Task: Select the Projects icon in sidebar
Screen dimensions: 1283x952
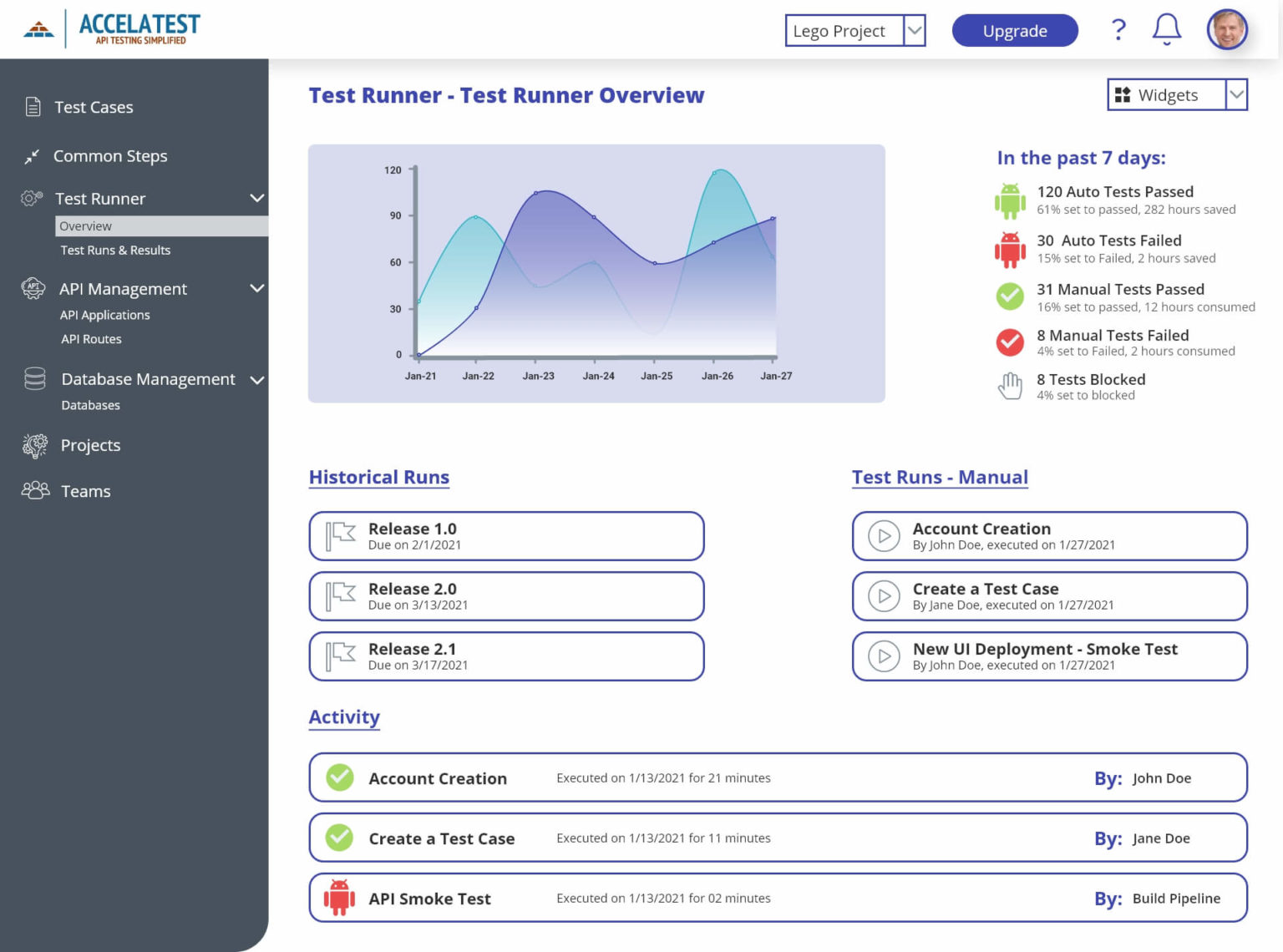Action: [35, 445]
